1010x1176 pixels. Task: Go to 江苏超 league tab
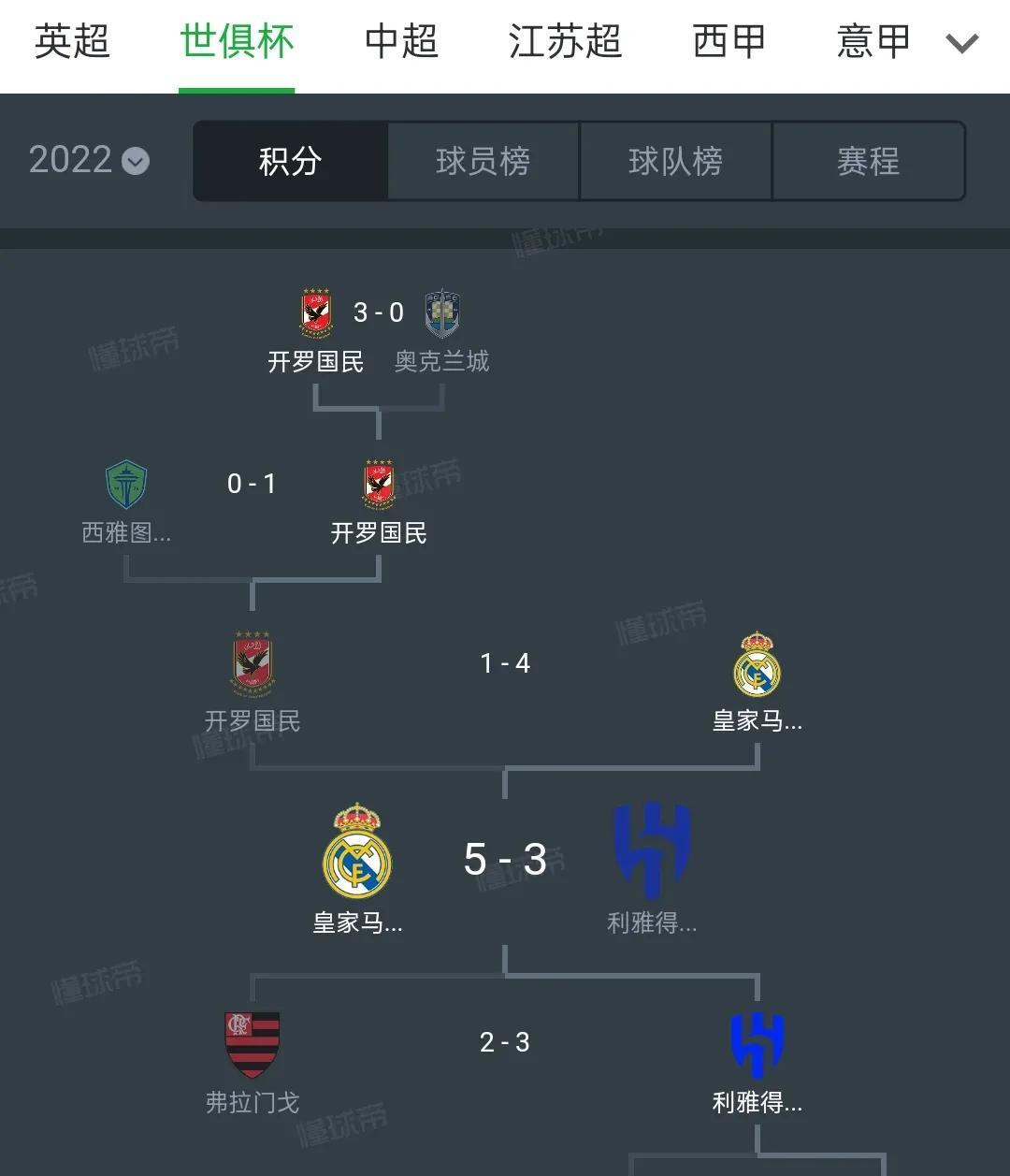(565, 42)
